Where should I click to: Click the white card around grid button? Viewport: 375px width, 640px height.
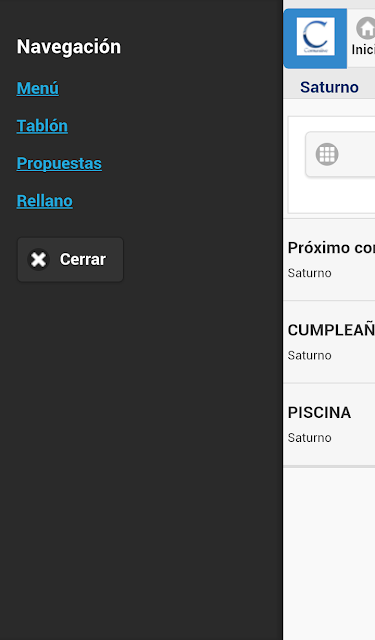(331, 165)
